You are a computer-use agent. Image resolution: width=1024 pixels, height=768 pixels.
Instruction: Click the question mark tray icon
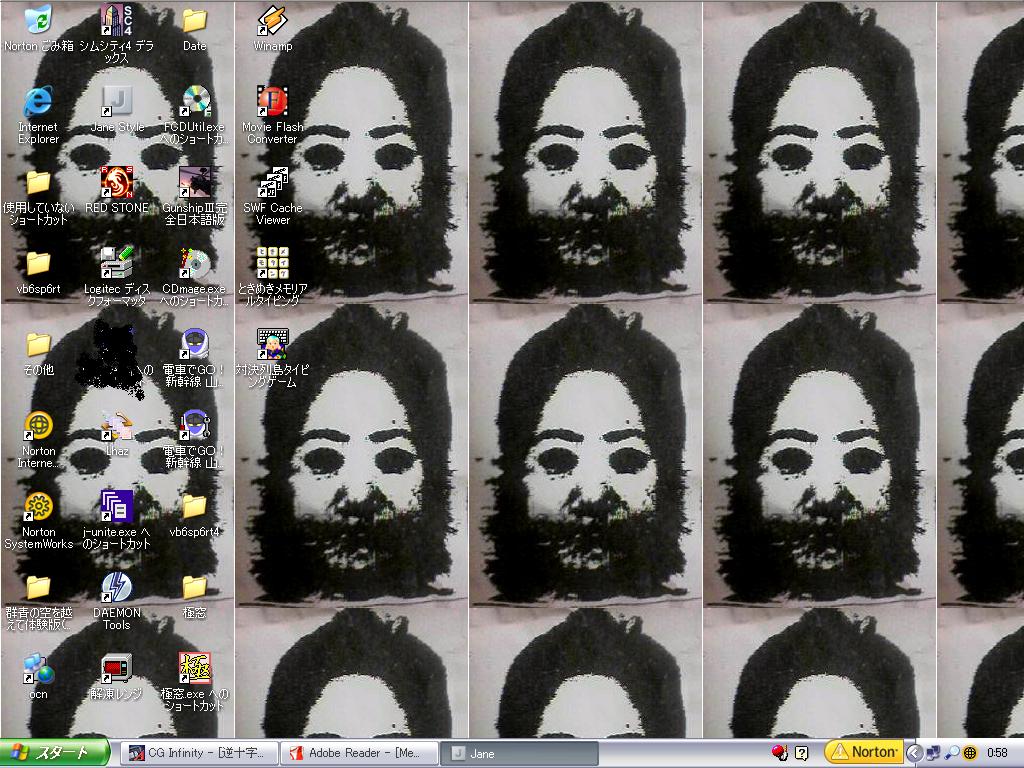[802, 753]
